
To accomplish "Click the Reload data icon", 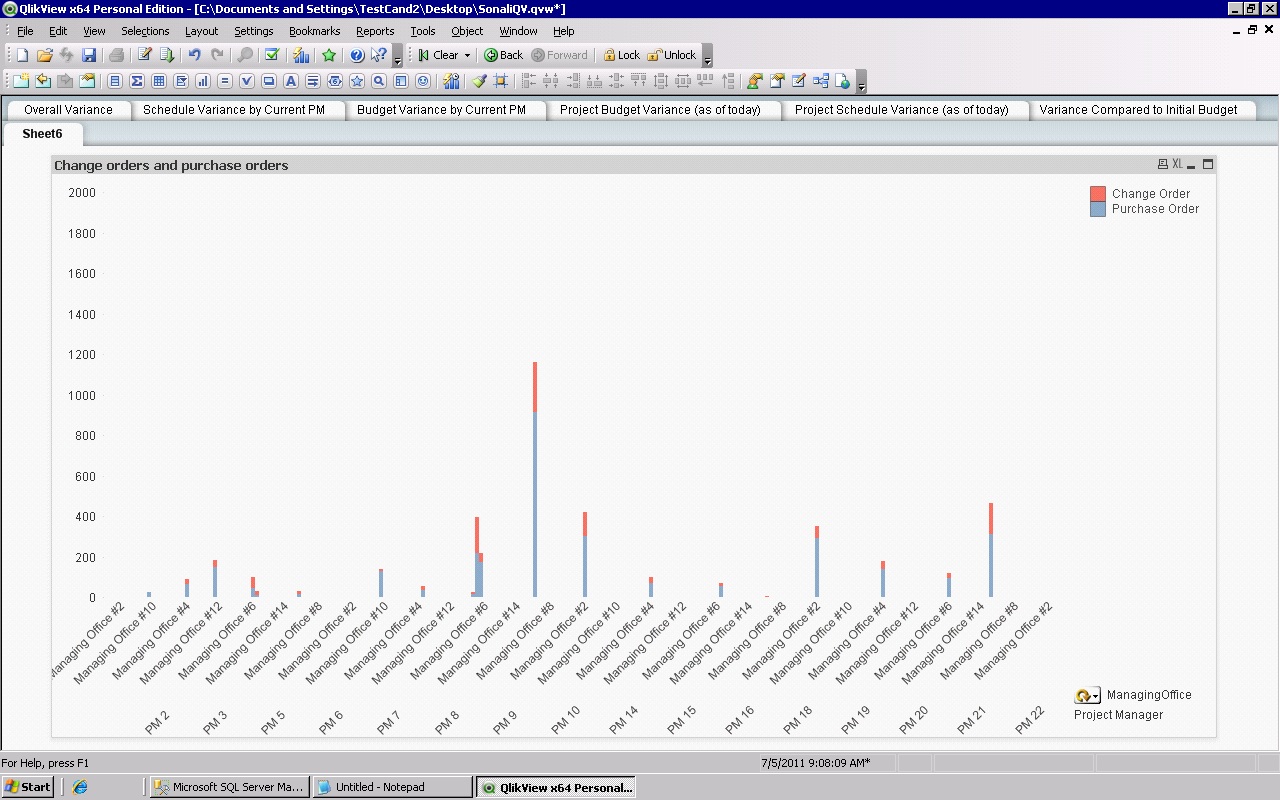I will pyautogui.click(x=167, y=55).
